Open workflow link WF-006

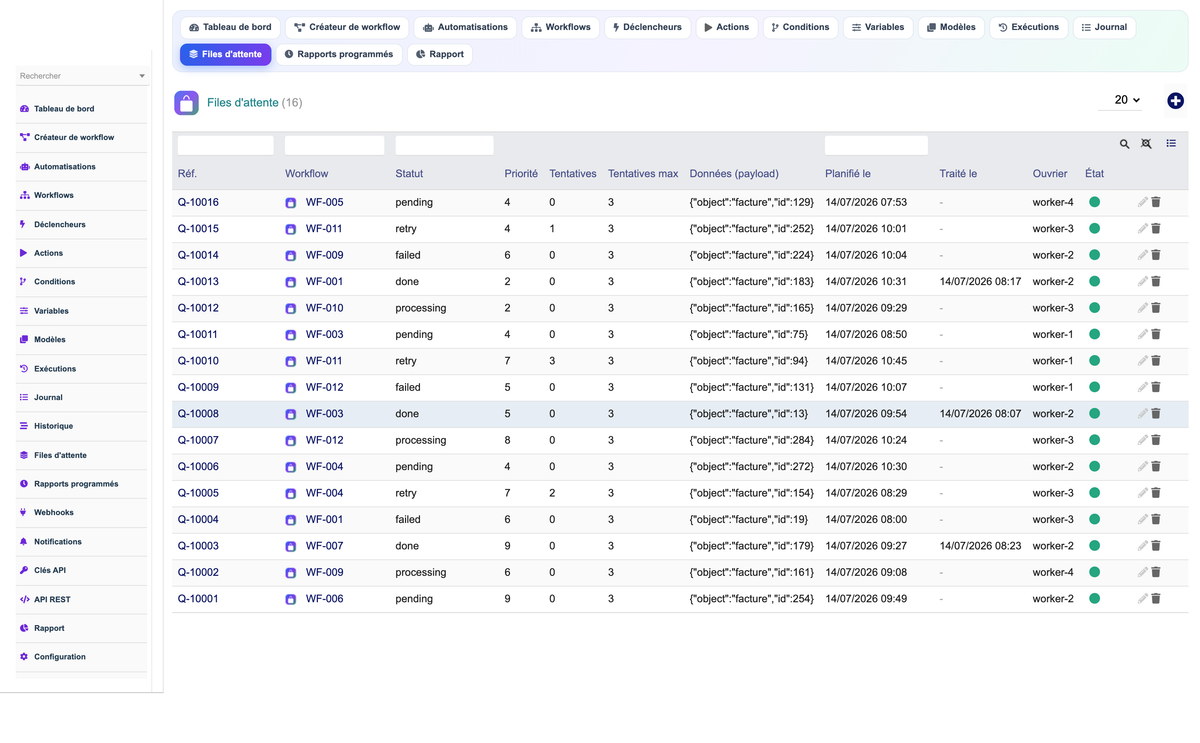pos(324,599)
